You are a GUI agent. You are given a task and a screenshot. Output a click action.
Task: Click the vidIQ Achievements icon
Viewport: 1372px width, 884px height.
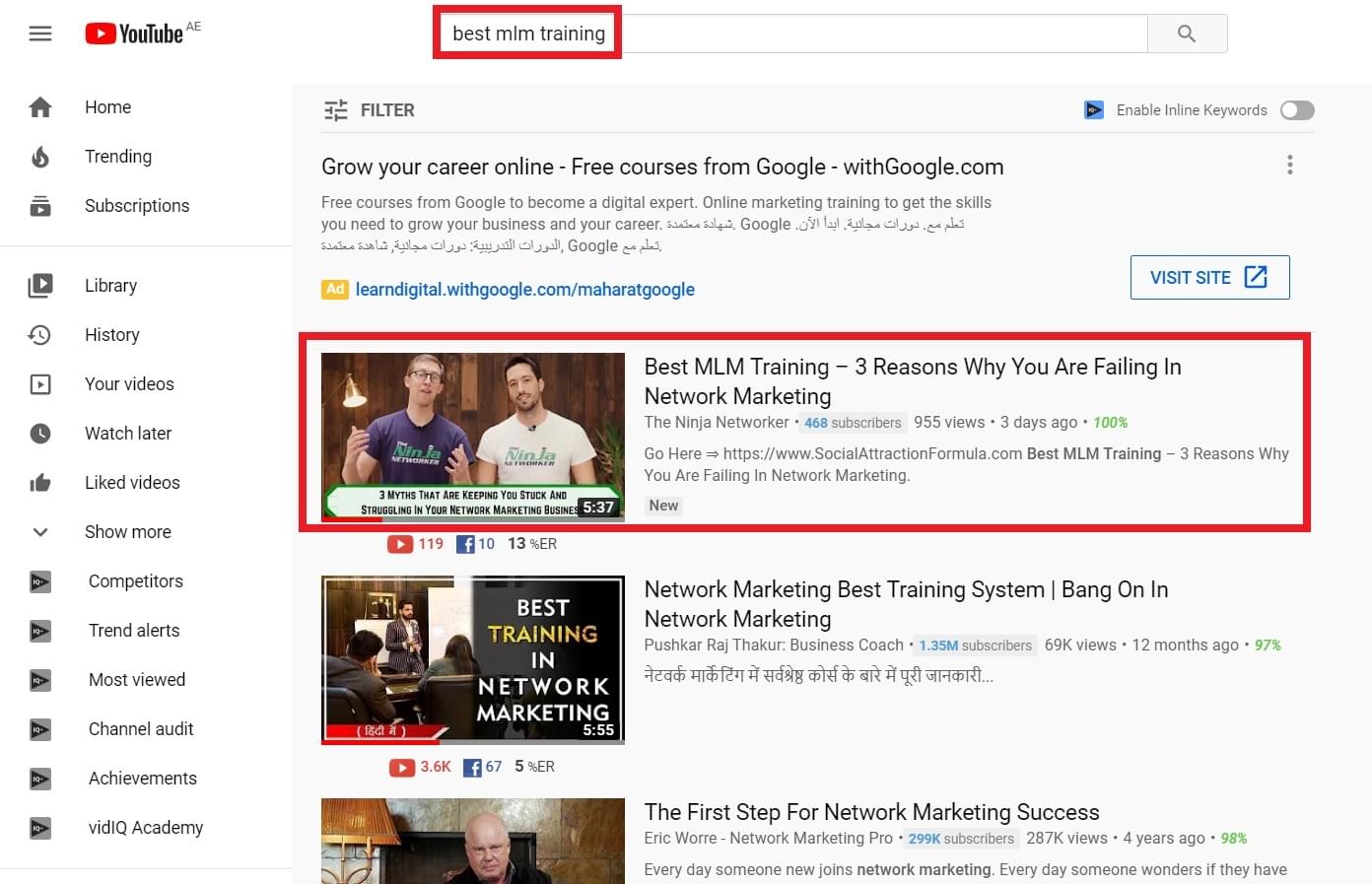[x=40, y=779]
